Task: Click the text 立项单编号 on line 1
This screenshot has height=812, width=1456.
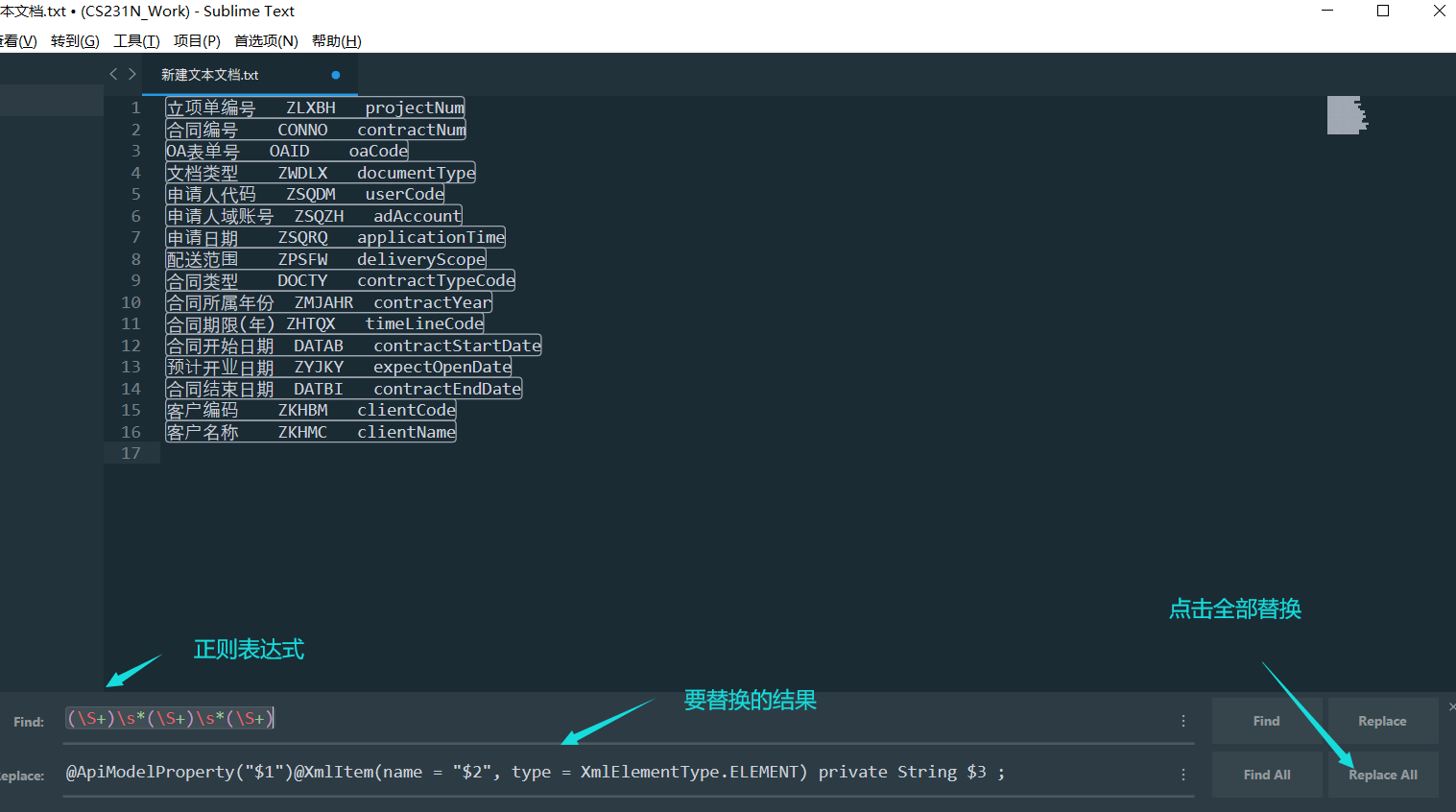Action: coord(211,107)
